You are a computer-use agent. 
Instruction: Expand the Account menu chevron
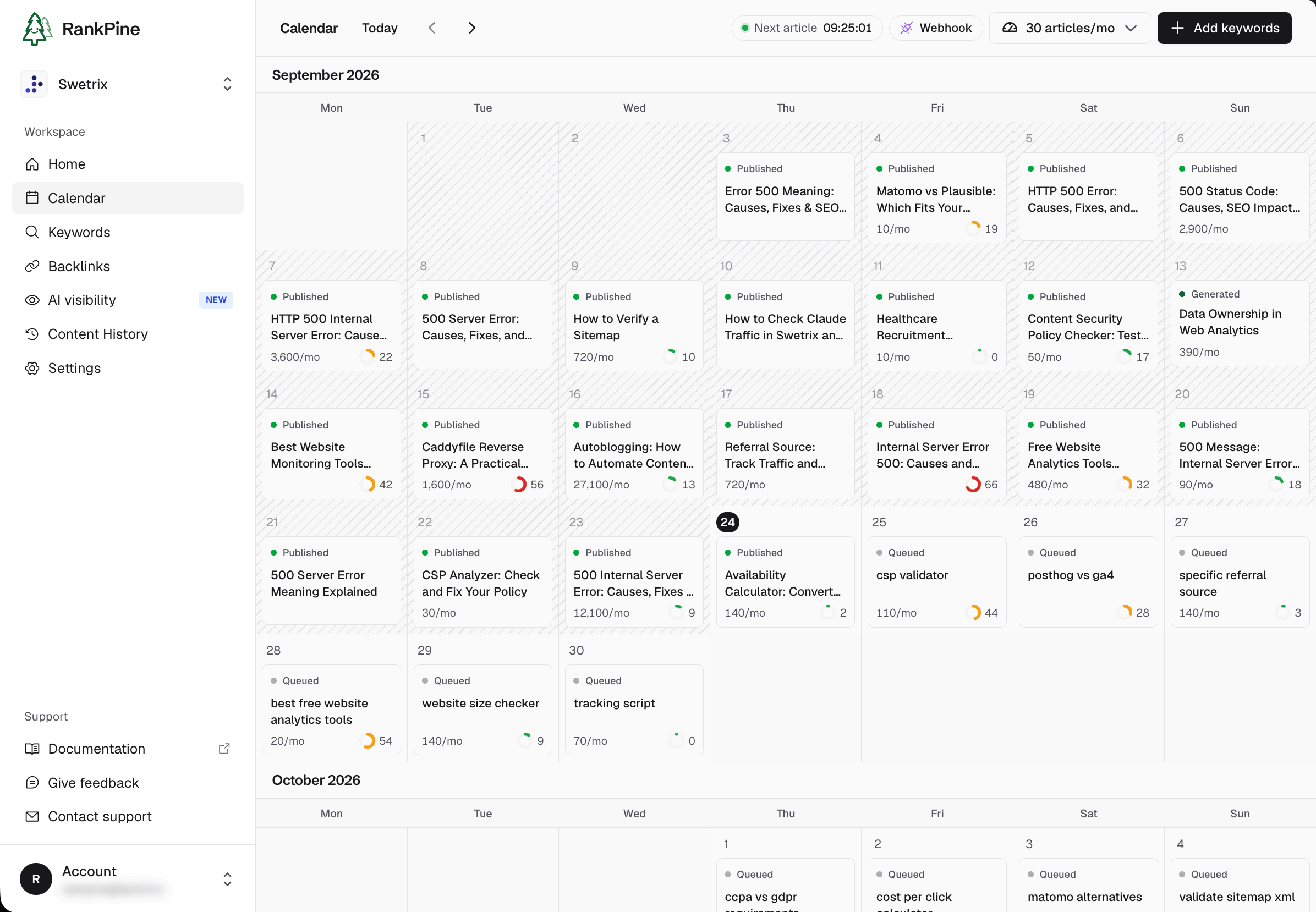coord(227,879)
